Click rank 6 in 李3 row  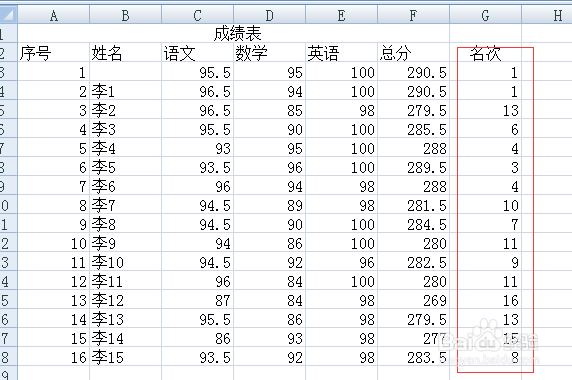coord(485,129)
